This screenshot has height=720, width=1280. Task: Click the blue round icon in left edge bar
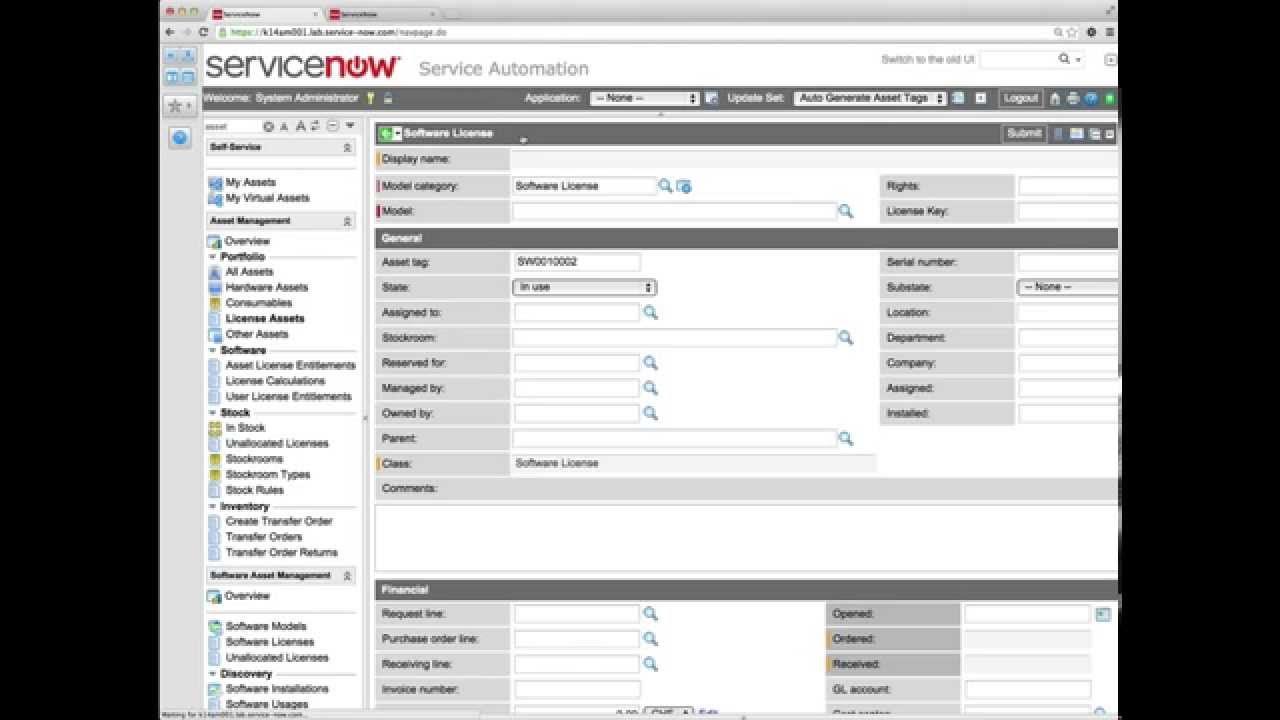[180, 138]
